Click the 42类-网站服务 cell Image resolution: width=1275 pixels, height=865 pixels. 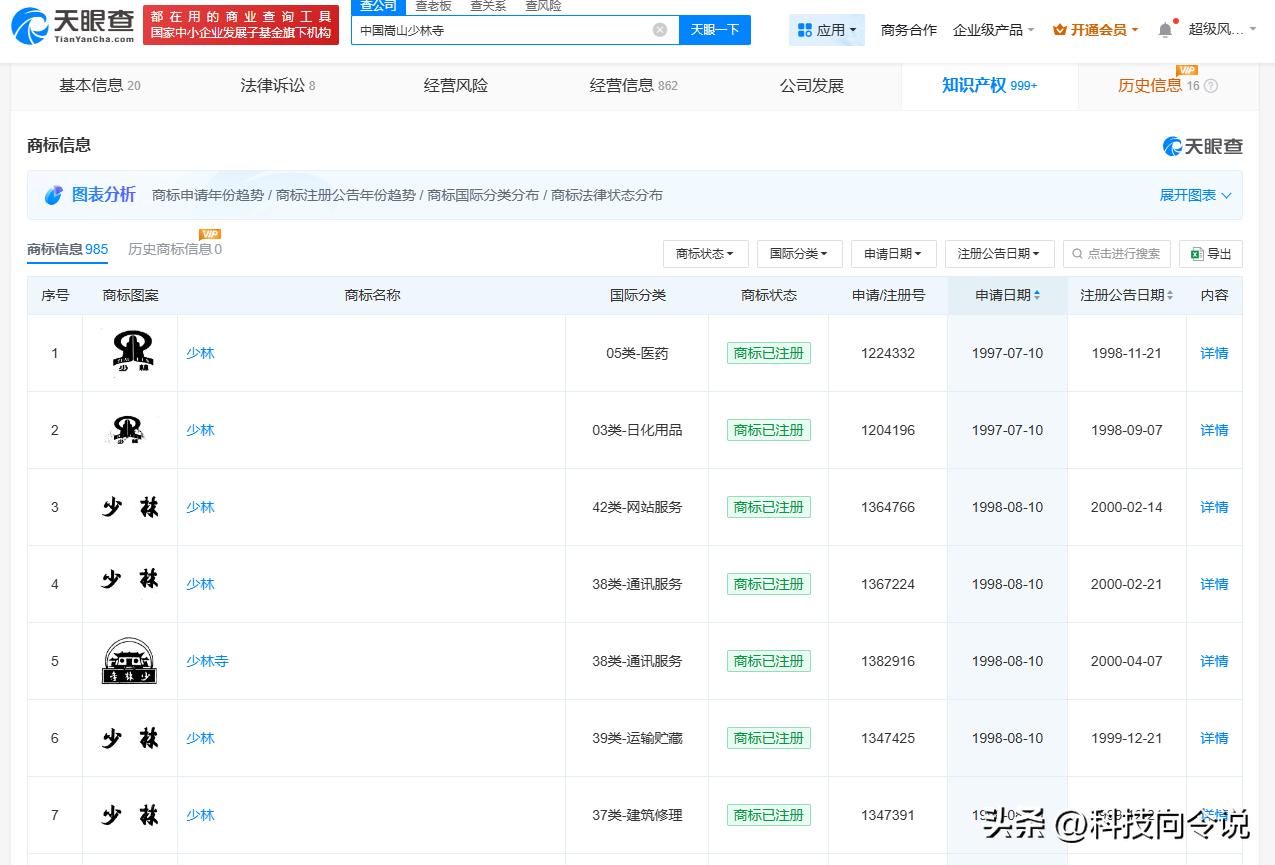click(637, 507)
